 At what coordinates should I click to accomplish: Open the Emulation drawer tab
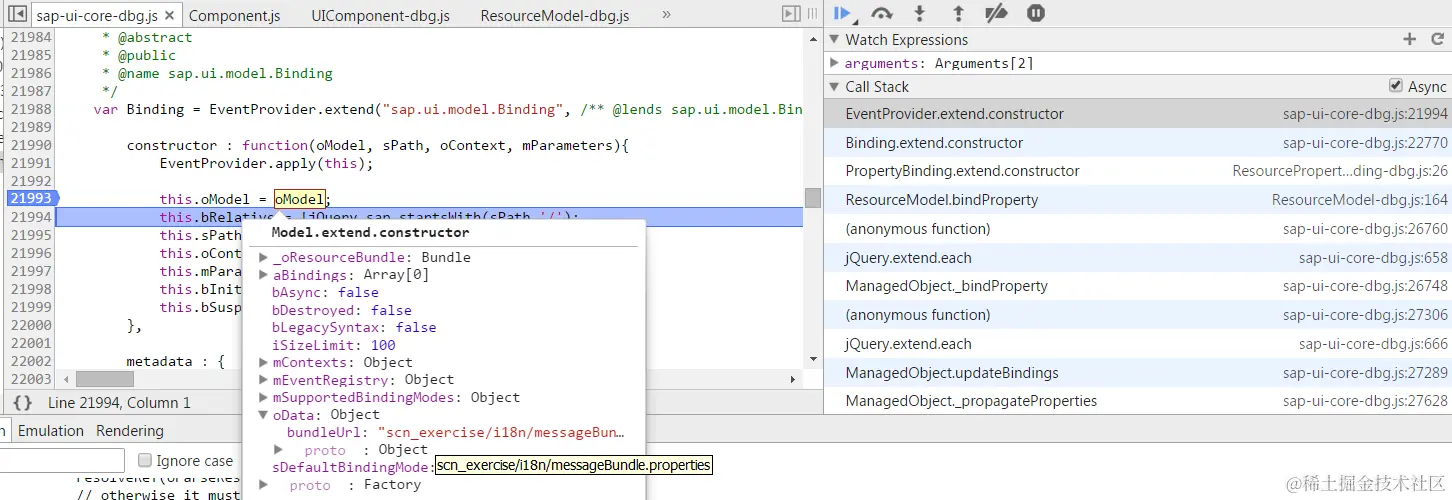click(x=51, y=431)
